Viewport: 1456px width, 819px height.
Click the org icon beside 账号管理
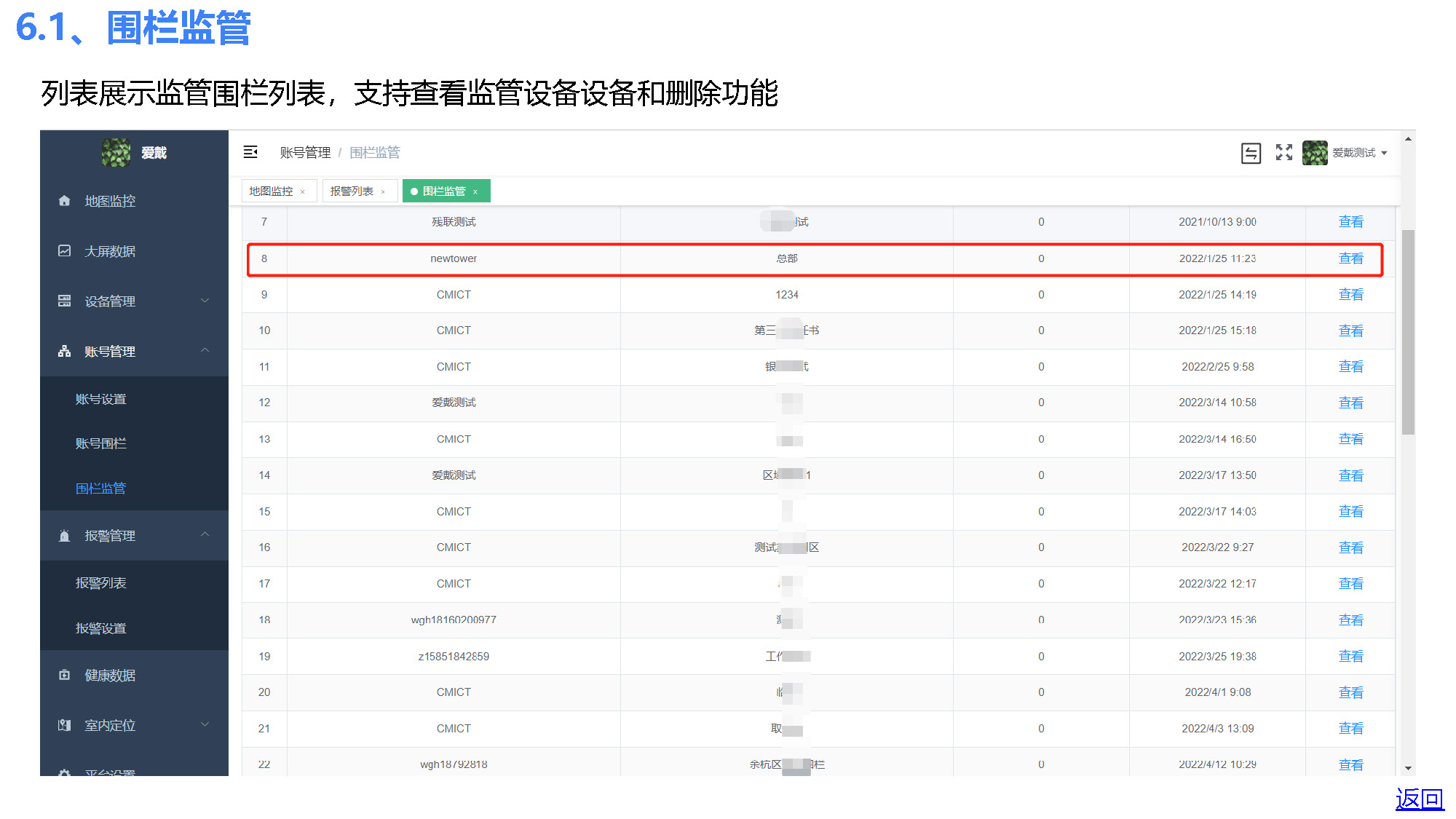(65, 352)
